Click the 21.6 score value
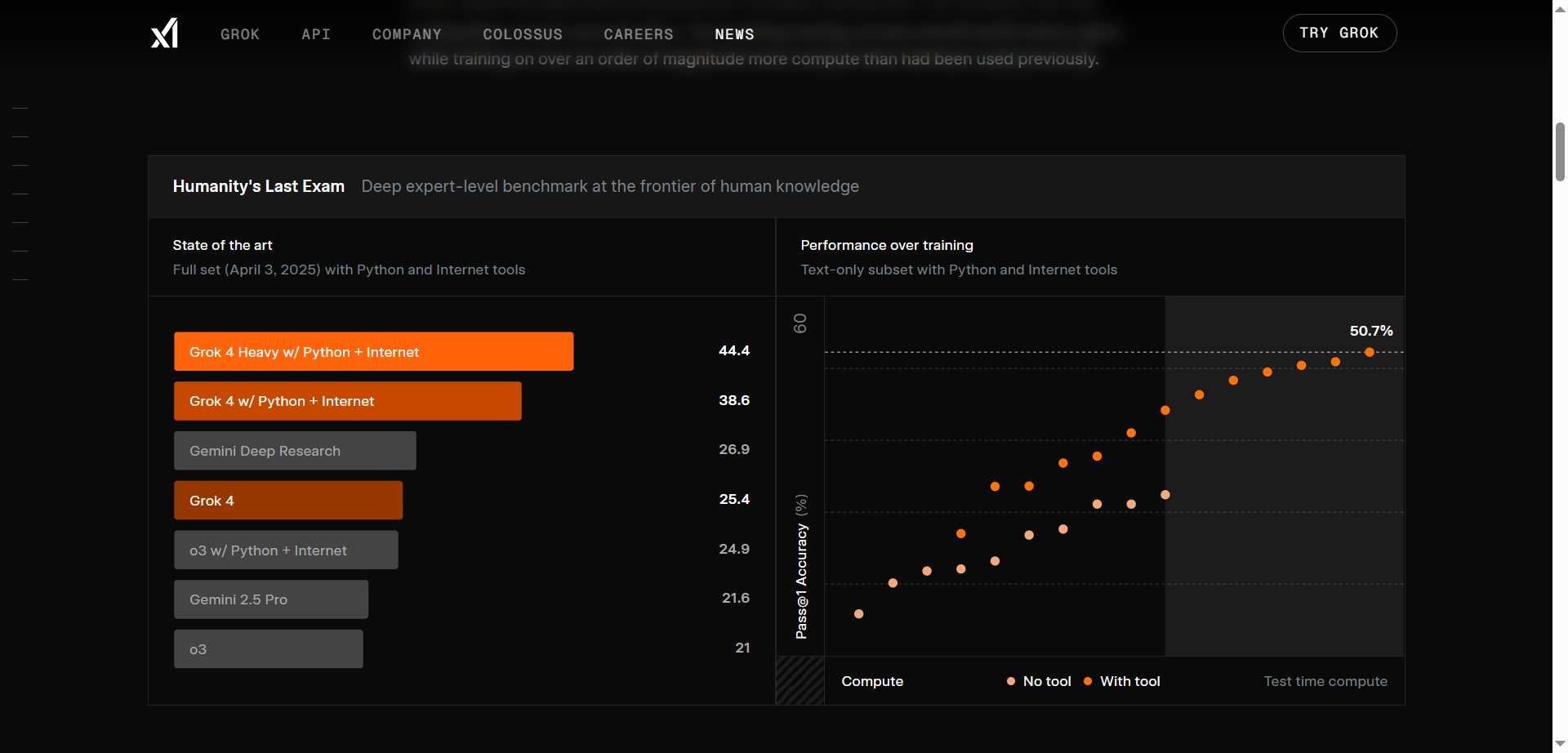The height and width of the screenshot is (753, 1568). 736,598
